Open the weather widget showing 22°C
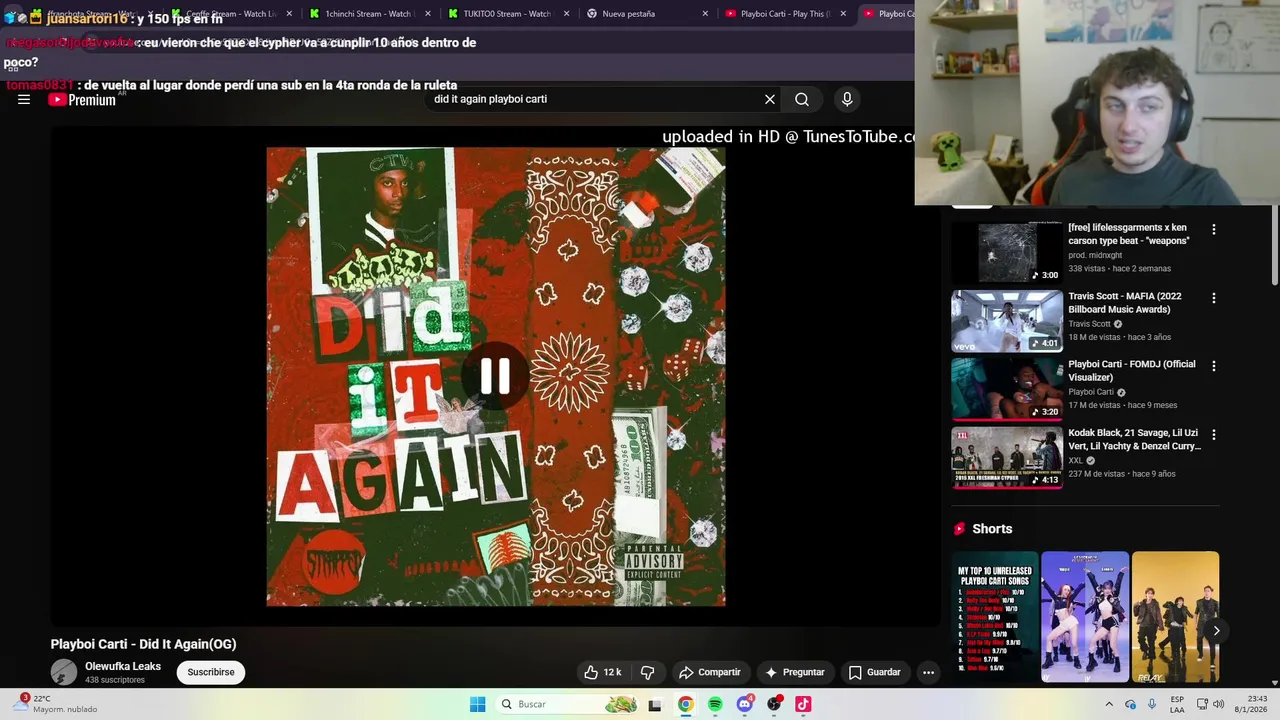This screenshot has height=720, width=1280. pyautogui.click(x=55, y=704)
